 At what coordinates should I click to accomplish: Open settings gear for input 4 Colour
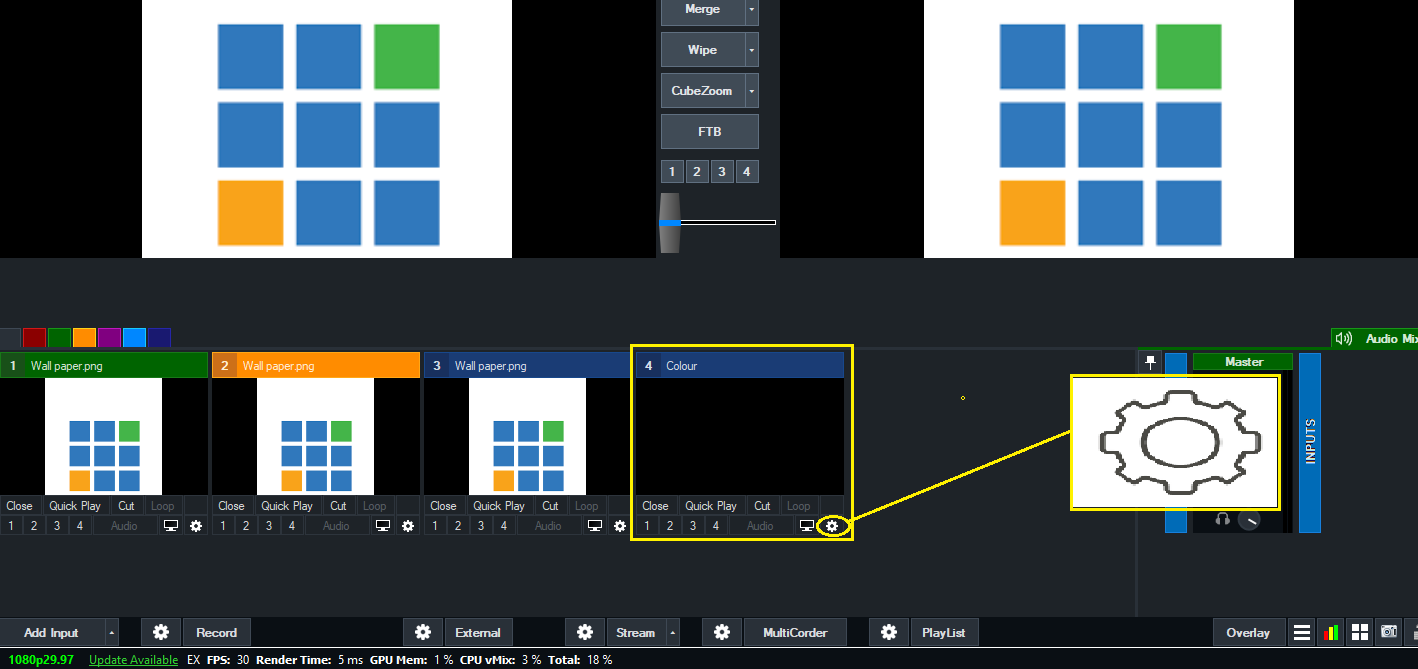(x=832, y=525)
